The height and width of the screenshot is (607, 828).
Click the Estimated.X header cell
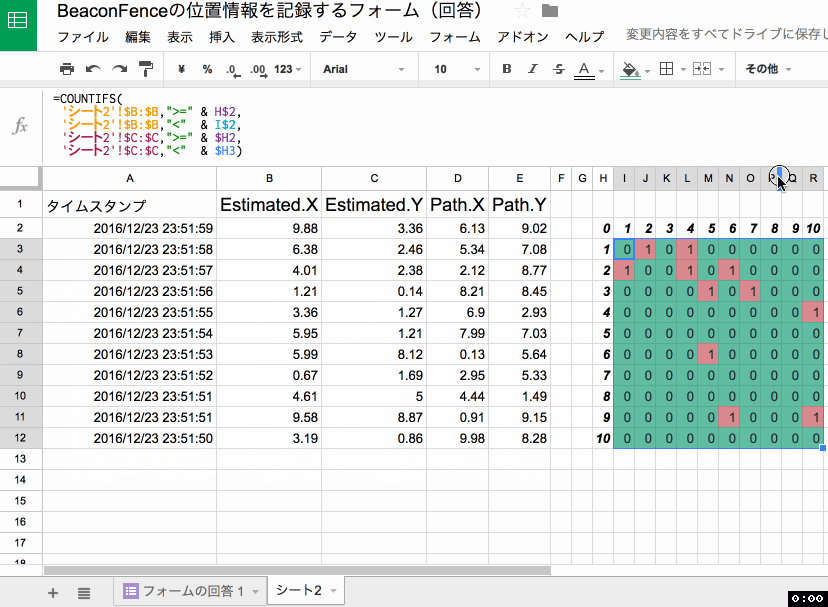point(269,204)
